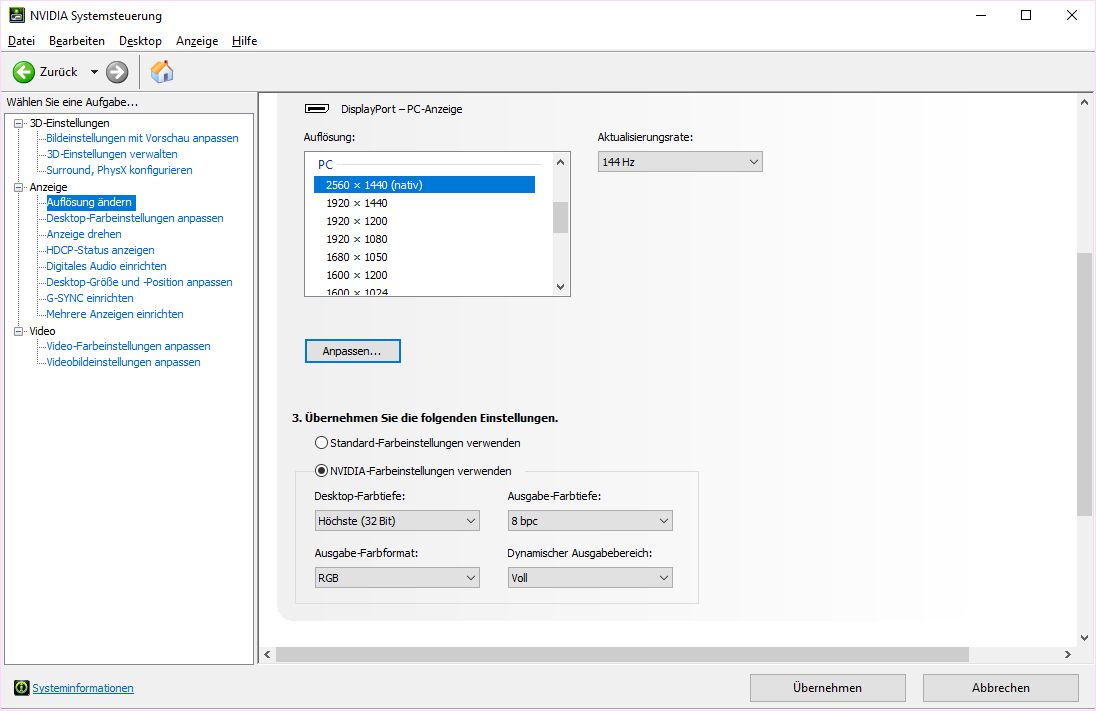Open Mehrere Anzeigen einrichten
1096x711 pixels.
click(115, 315)
